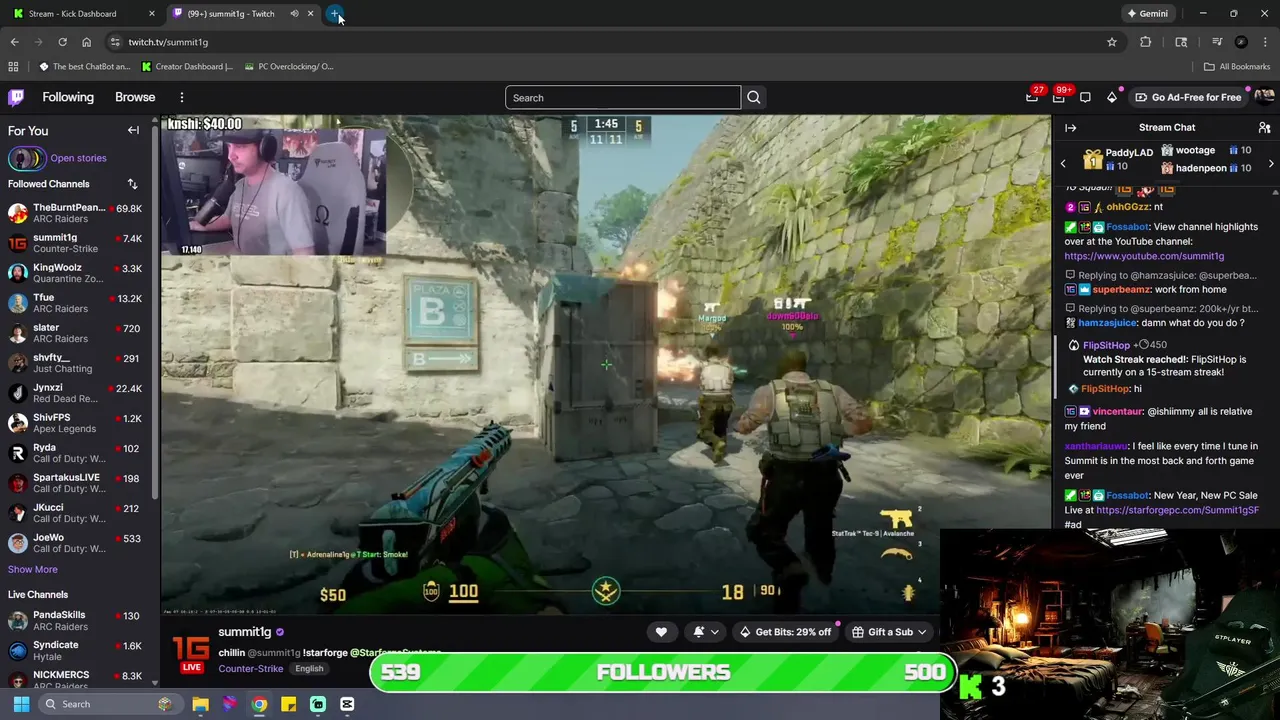Viewport: 1280px width, 720px height.
Task: Select ShivFPS channel in sidebar
Action: tap(79, 423)
